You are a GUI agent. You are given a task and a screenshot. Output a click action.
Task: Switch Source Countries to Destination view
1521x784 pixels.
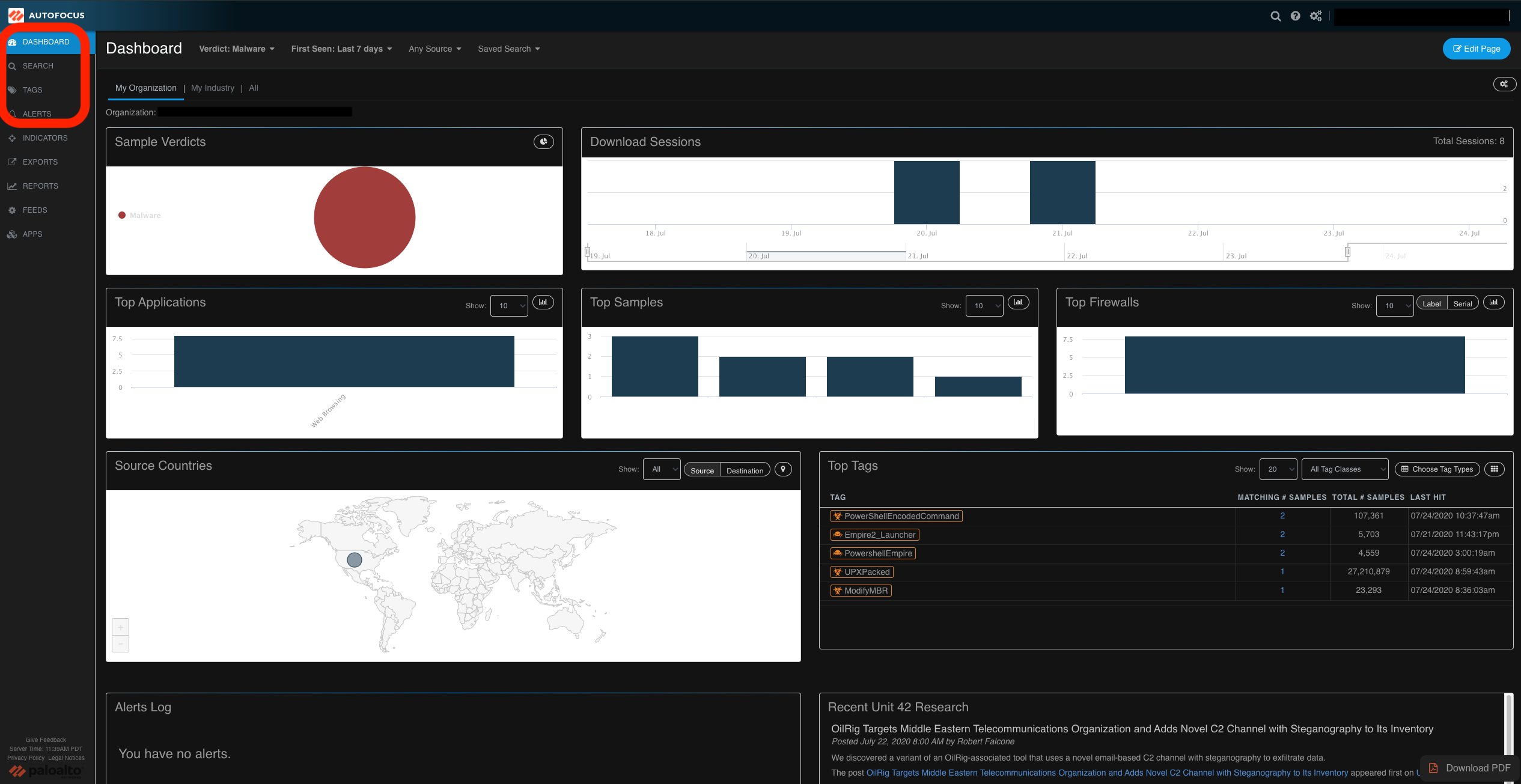745,470
